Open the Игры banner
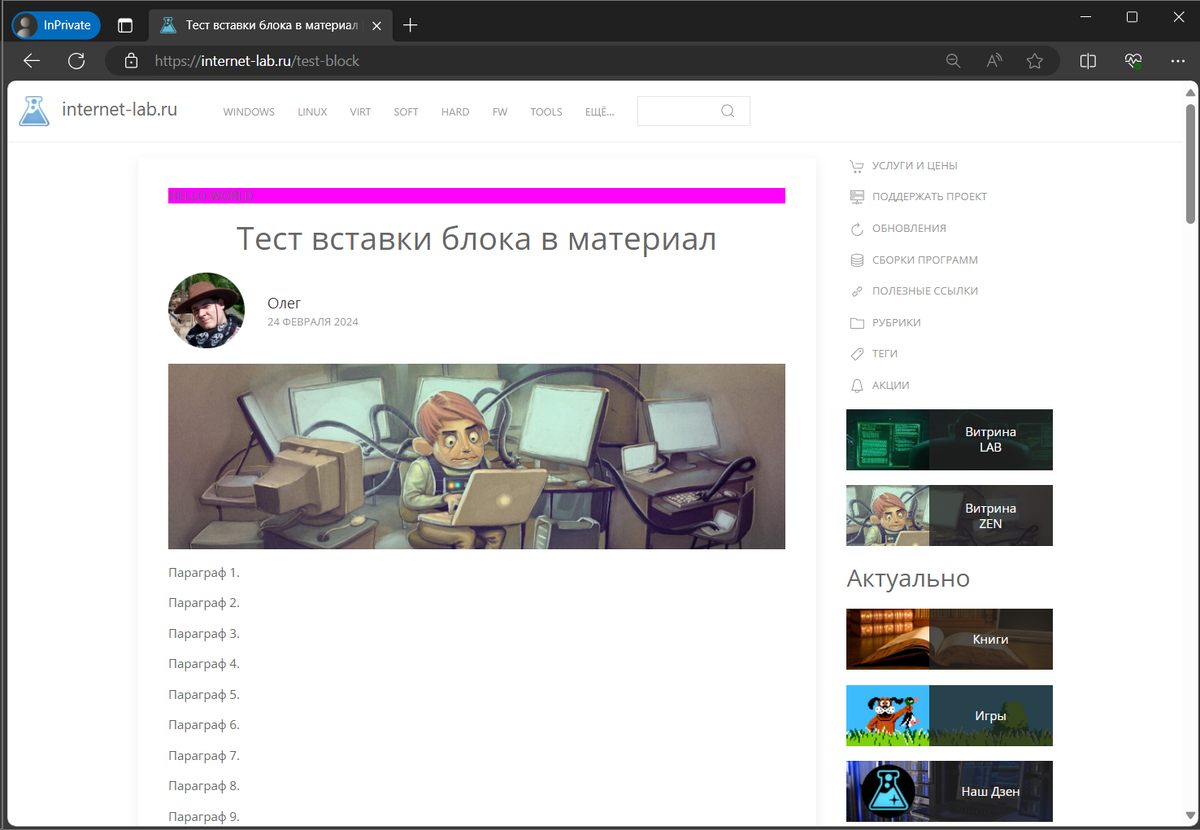The image size is (1200, 830). (x=949, y=716)
